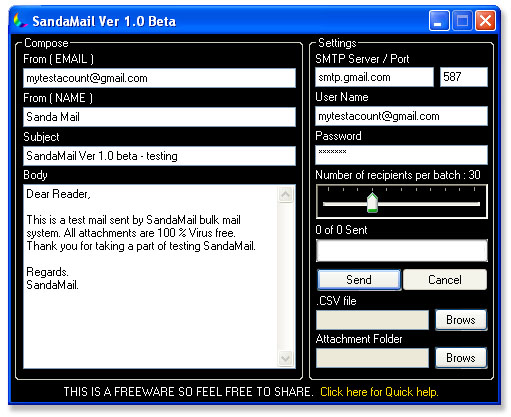Click the 'Dear Reader,' line in body
511x417 pixels.
[58, 194]
